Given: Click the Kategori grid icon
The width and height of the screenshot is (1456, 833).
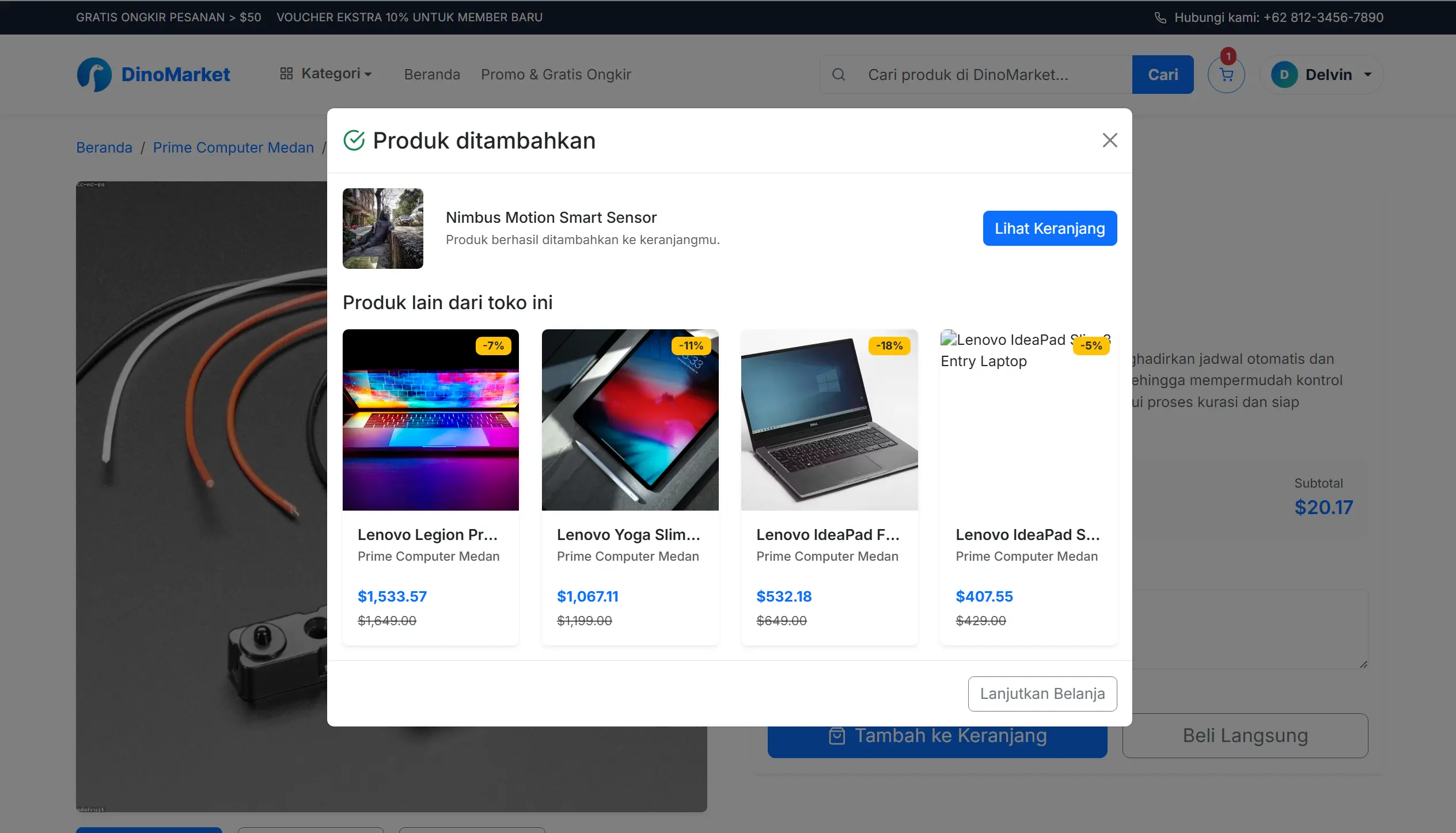Looking at the screenshot, I should coord(286,74).
